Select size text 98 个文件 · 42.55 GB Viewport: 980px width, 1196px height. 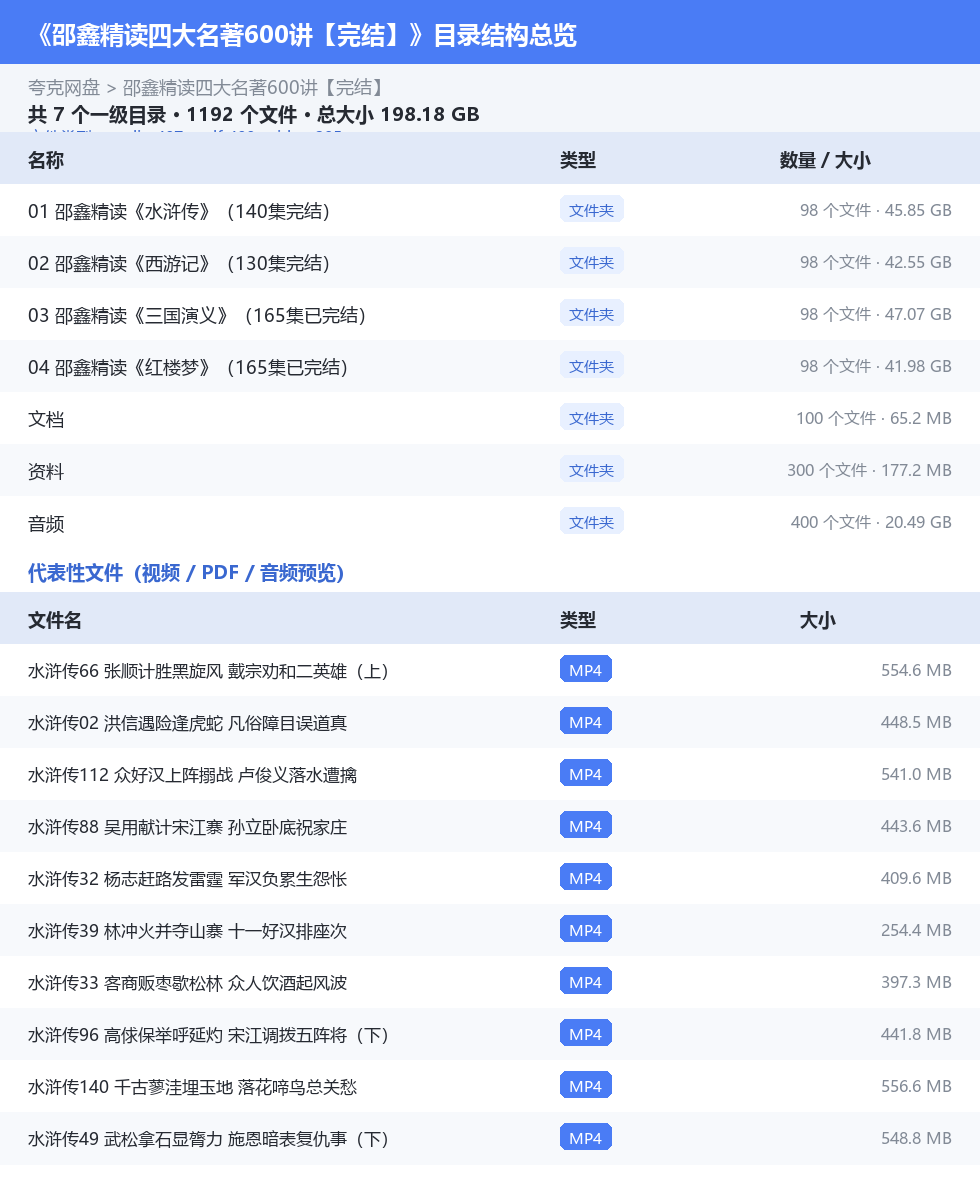(876, 262)
